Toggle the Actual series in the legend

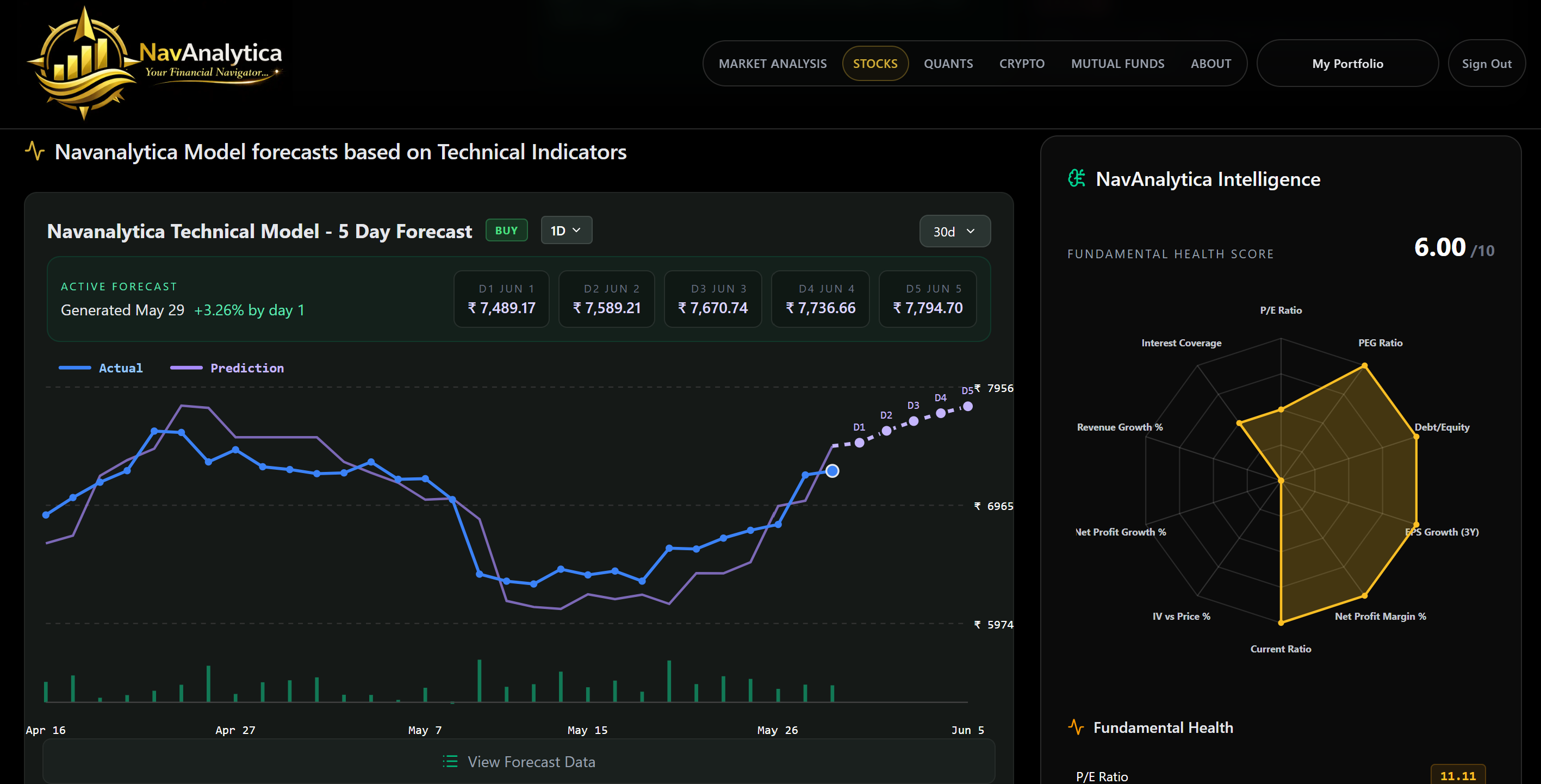[x=101, y=368]
